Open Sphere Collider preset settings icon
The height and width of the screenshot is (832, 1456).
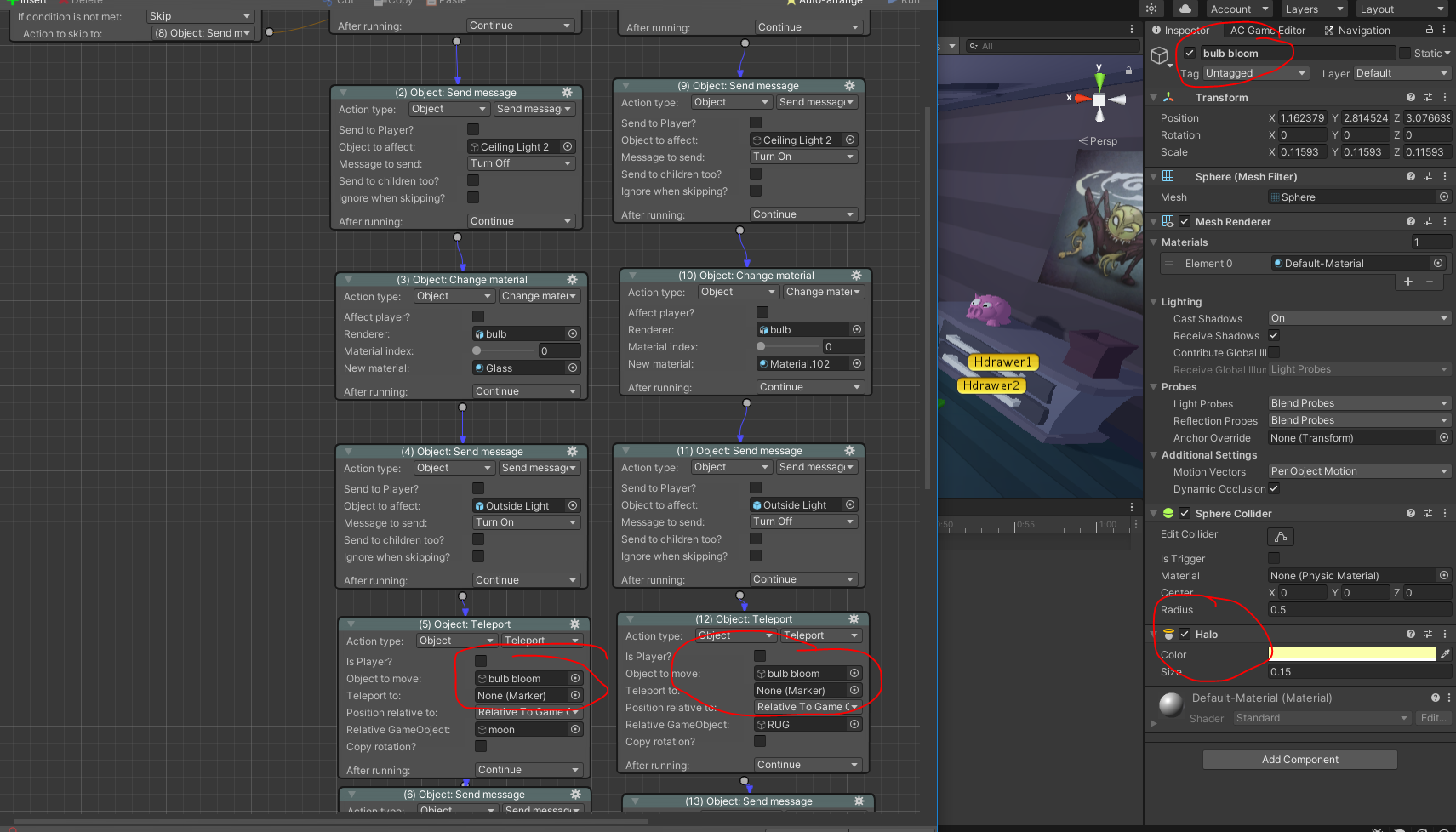pos(1428,513)
